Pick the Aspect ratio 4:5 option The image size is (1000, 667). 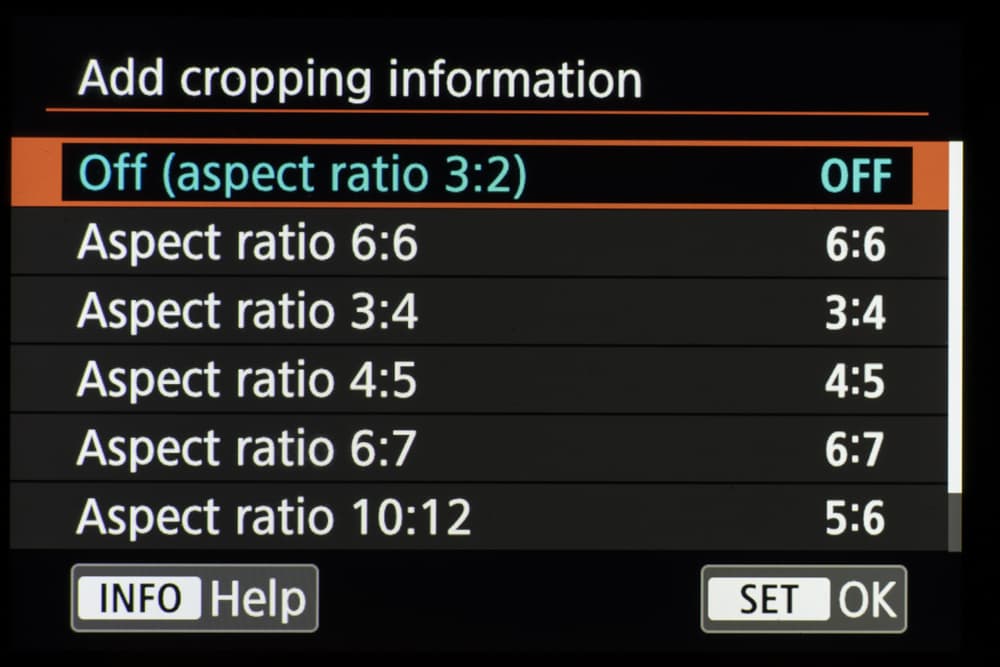point(247,380)
